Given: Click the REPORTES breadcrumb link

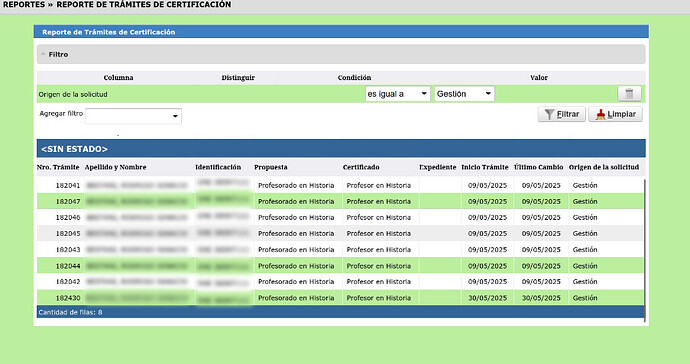Looking at the screenshot, I should pyautogui.click(x=24, y=4).
